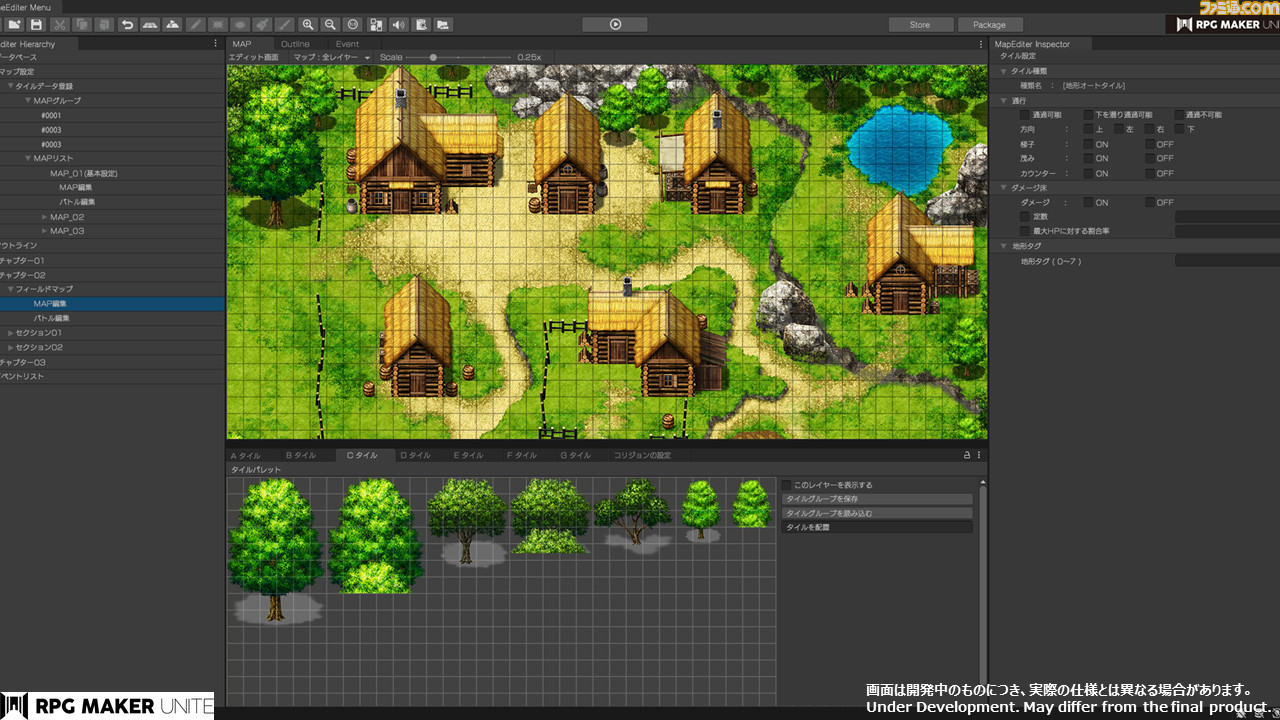
Task: Click the actual size 1:1 zoom icon
Action: tap(353, 24)
